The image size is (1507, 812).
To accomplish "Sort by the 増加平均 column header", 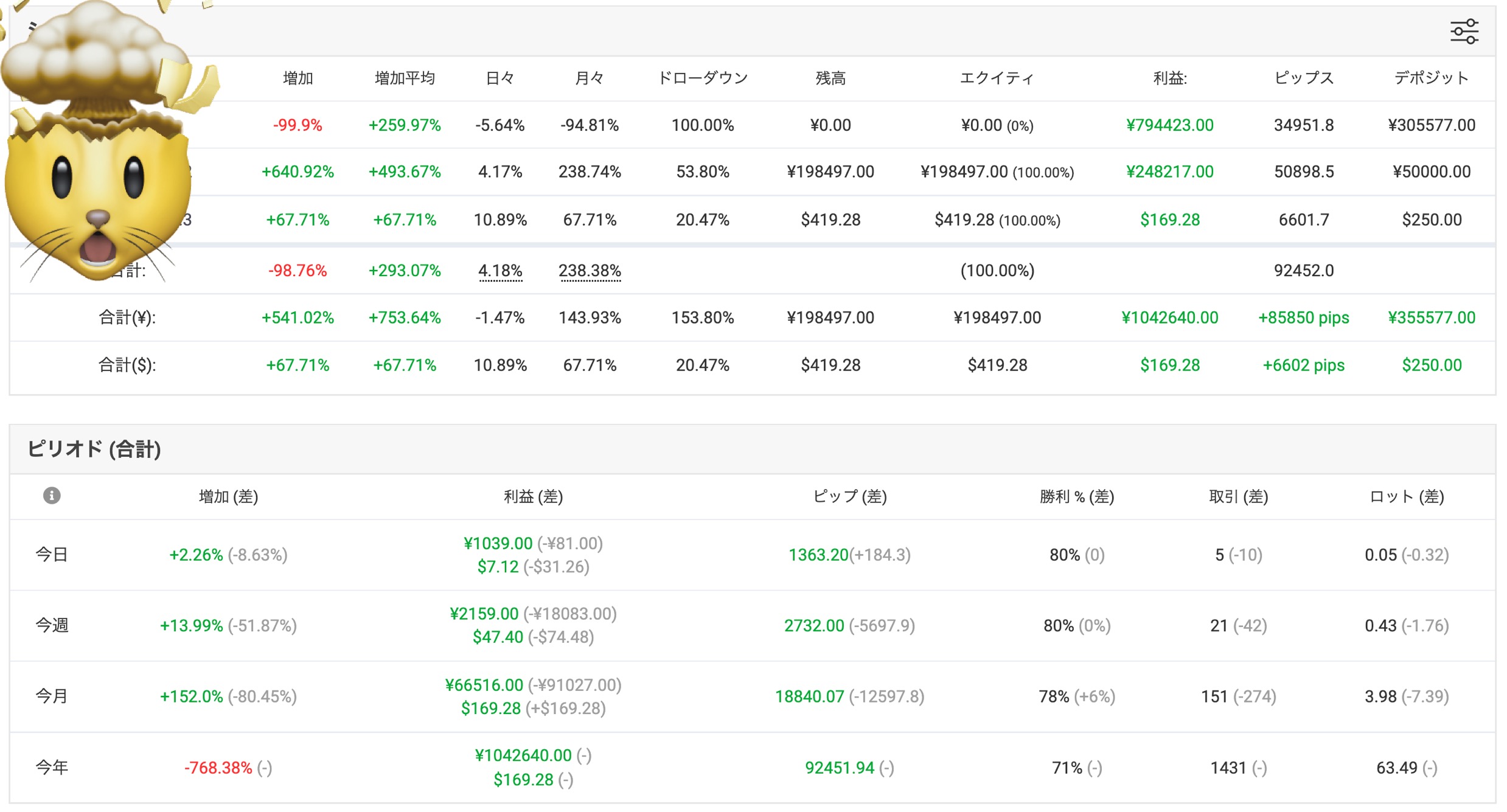I will coord(405,78).
